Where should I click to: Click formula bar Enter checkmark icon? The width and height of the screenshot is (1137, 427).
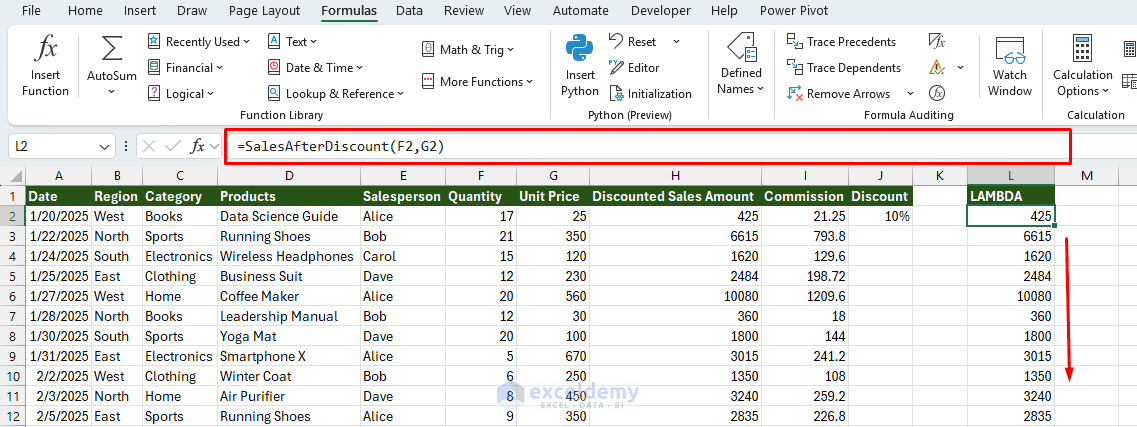(x=173, y=146)
